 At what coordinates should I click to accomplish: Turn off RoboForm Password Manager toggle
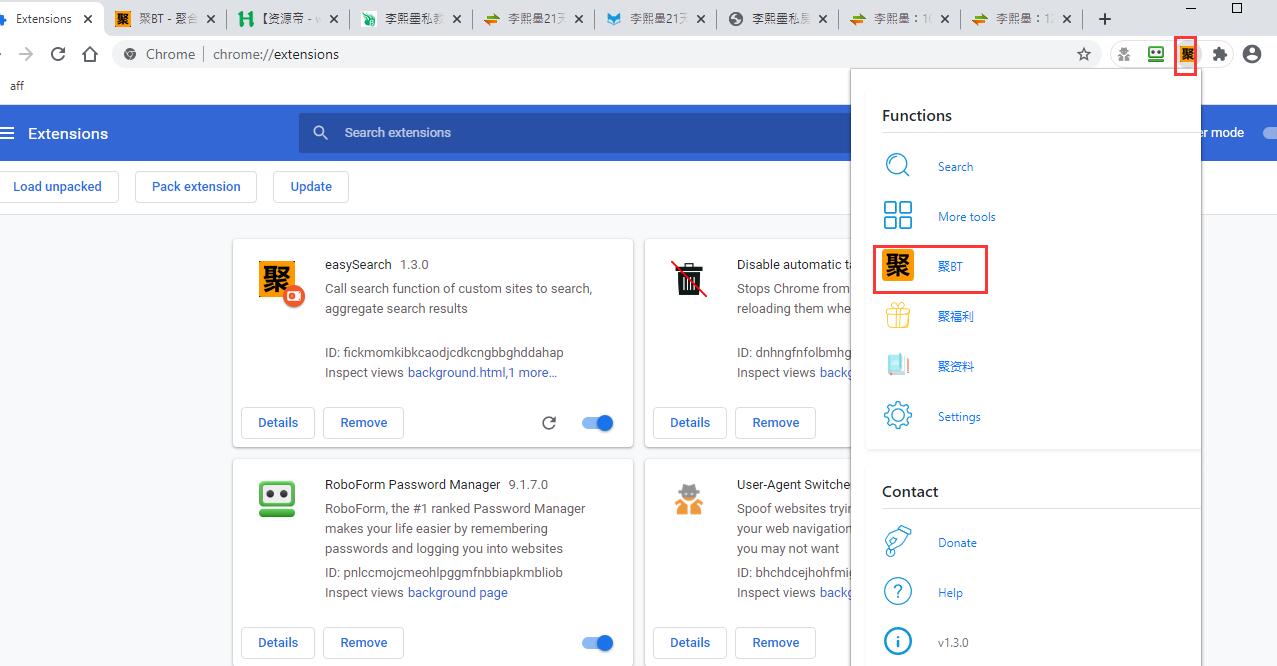point(598,643)
